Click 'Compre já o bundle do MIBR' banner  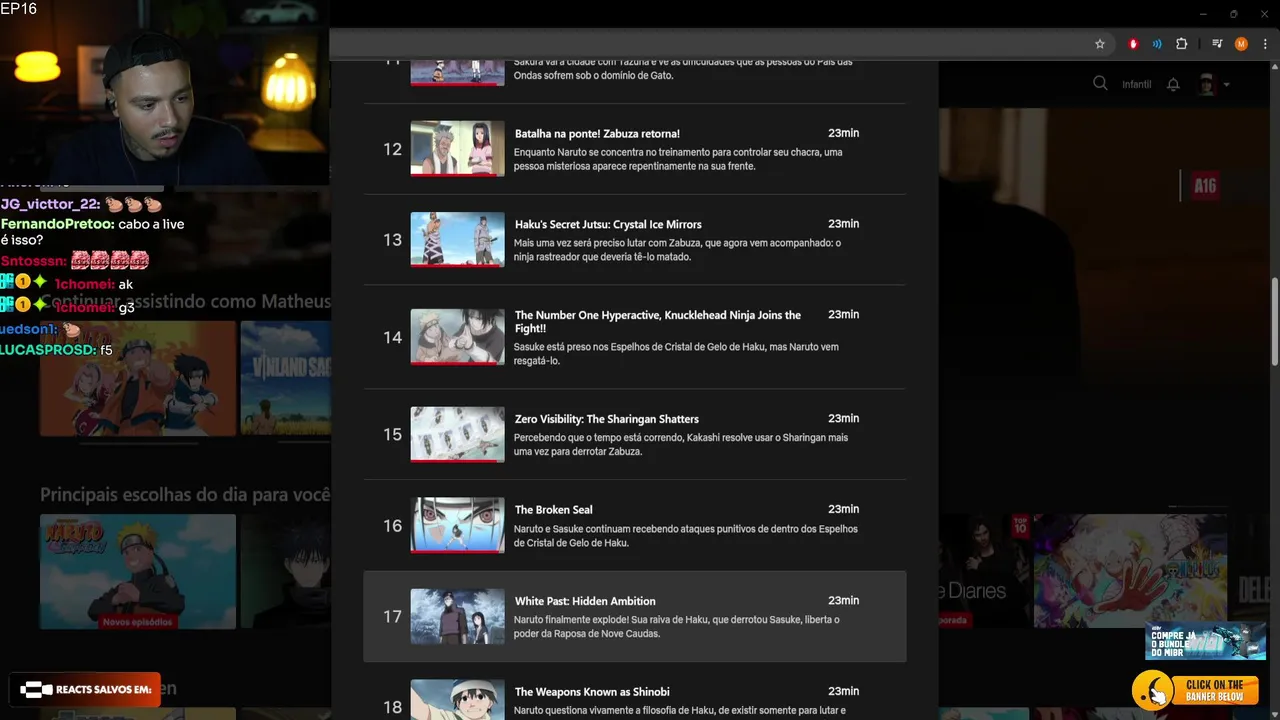click(1205, 641)
